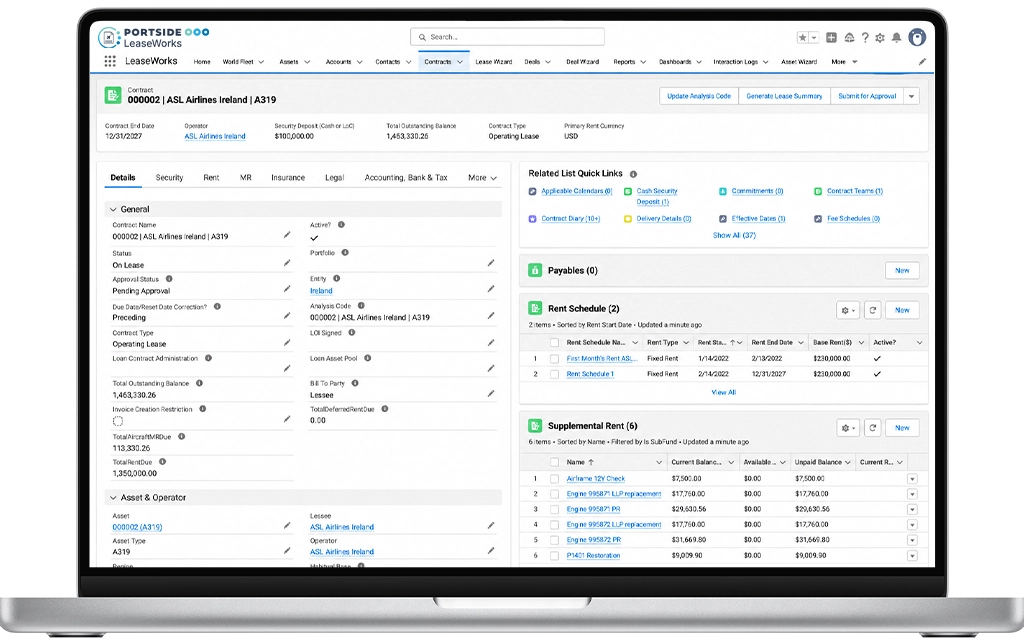1024x644 pixels.
Task: Check the Engine 995872 PR row checkbox
Action: pyautogui.click(x=554, y=540)
